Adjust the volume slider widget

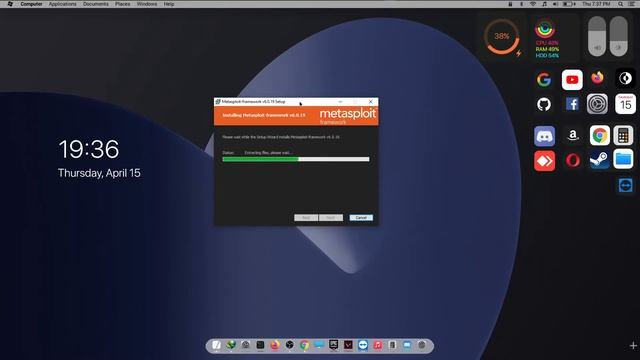click(597, 36)
